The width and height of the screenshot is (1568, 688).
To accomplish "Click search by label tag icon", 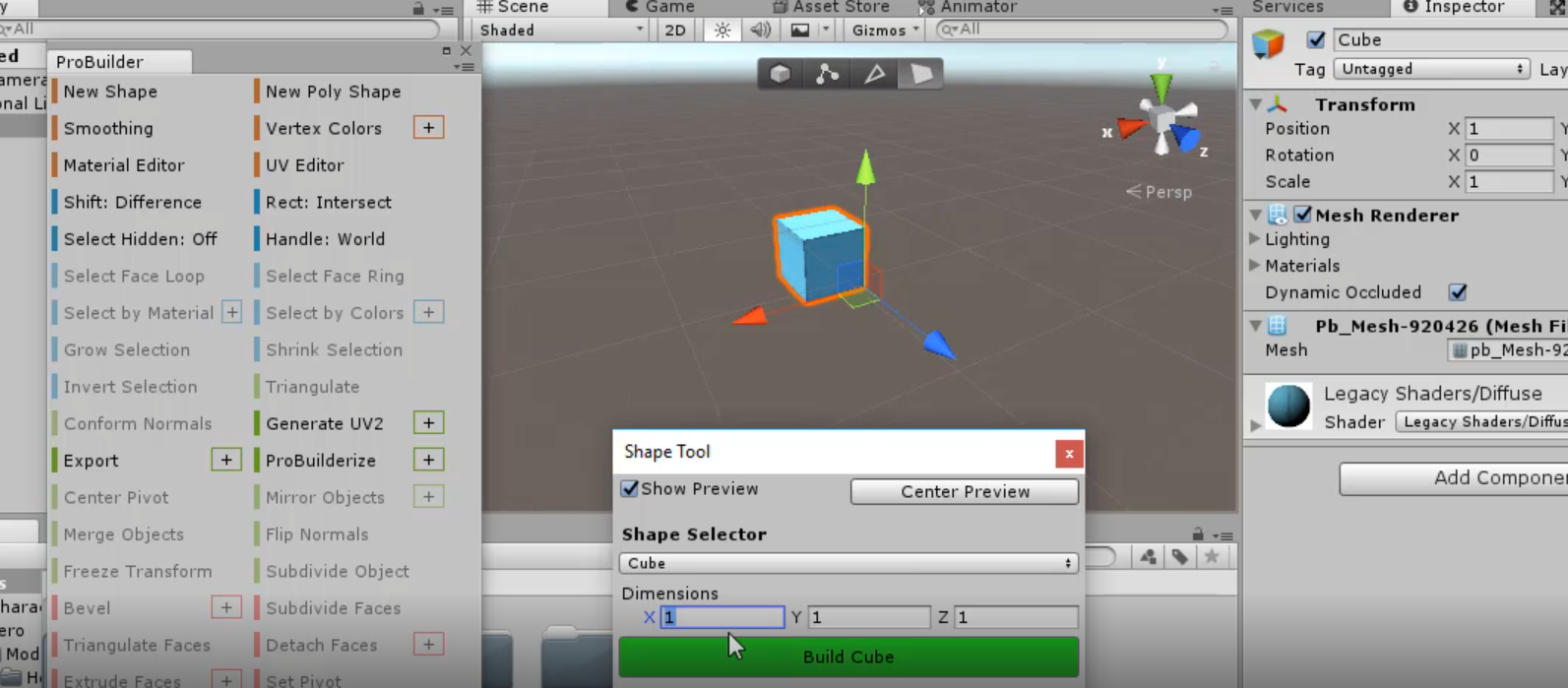I will point(1179,557).
